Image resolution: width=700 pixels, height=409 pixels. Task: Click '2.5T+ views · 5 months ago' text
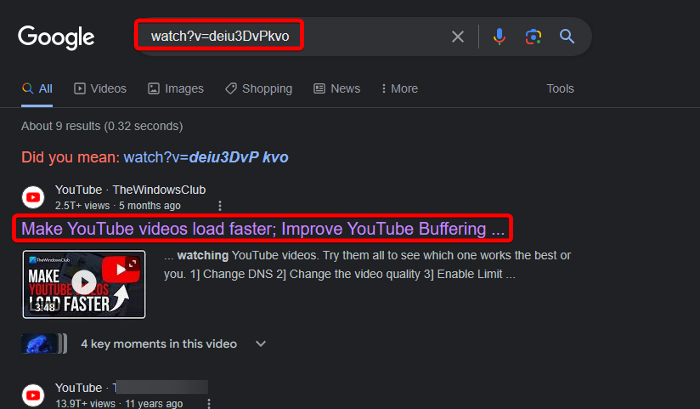[118, 205]
